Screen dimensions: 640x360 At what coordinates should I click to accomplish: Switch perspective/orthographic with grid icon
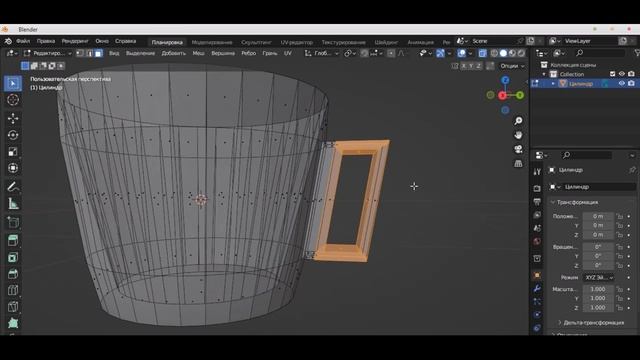click(518, 164)
